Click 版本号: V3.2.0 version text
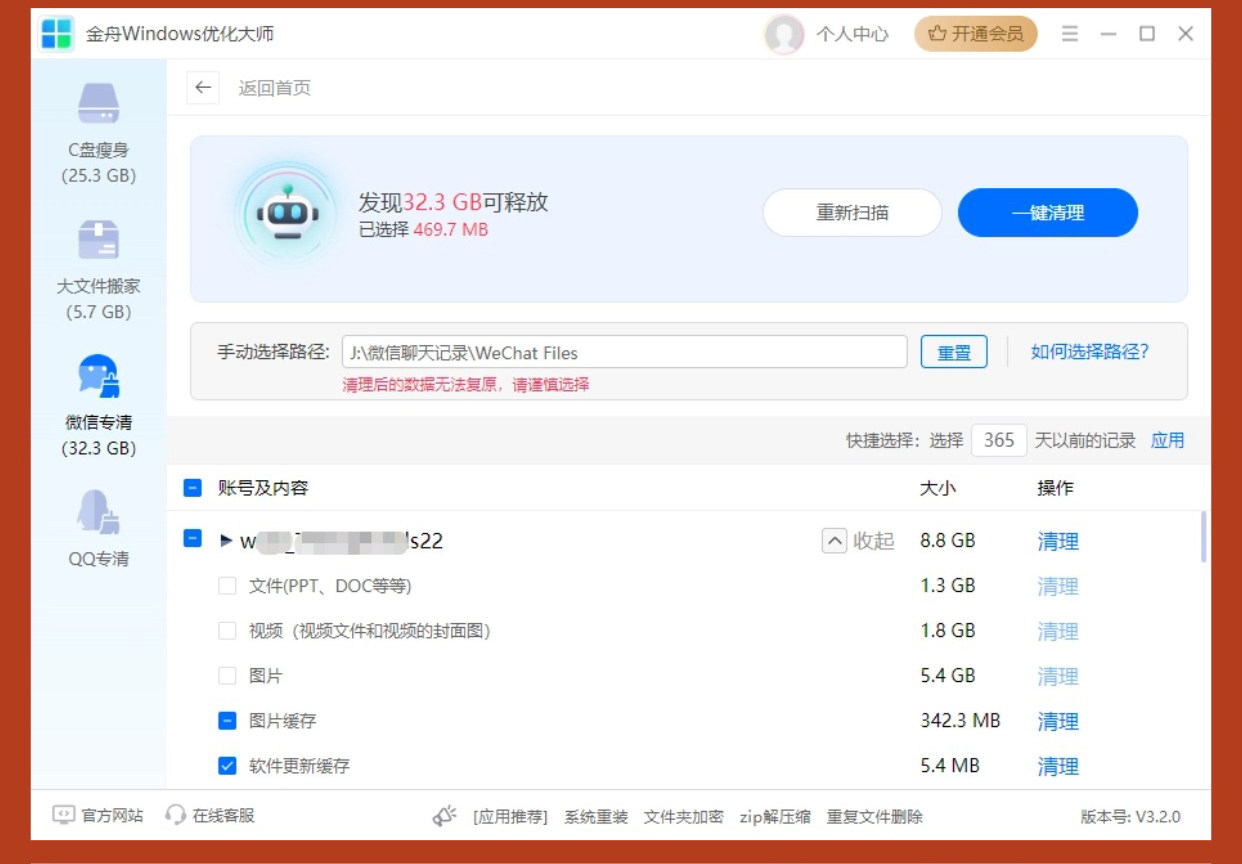The height and width of the screenshot is (864, 1242). coord(1130,817)
